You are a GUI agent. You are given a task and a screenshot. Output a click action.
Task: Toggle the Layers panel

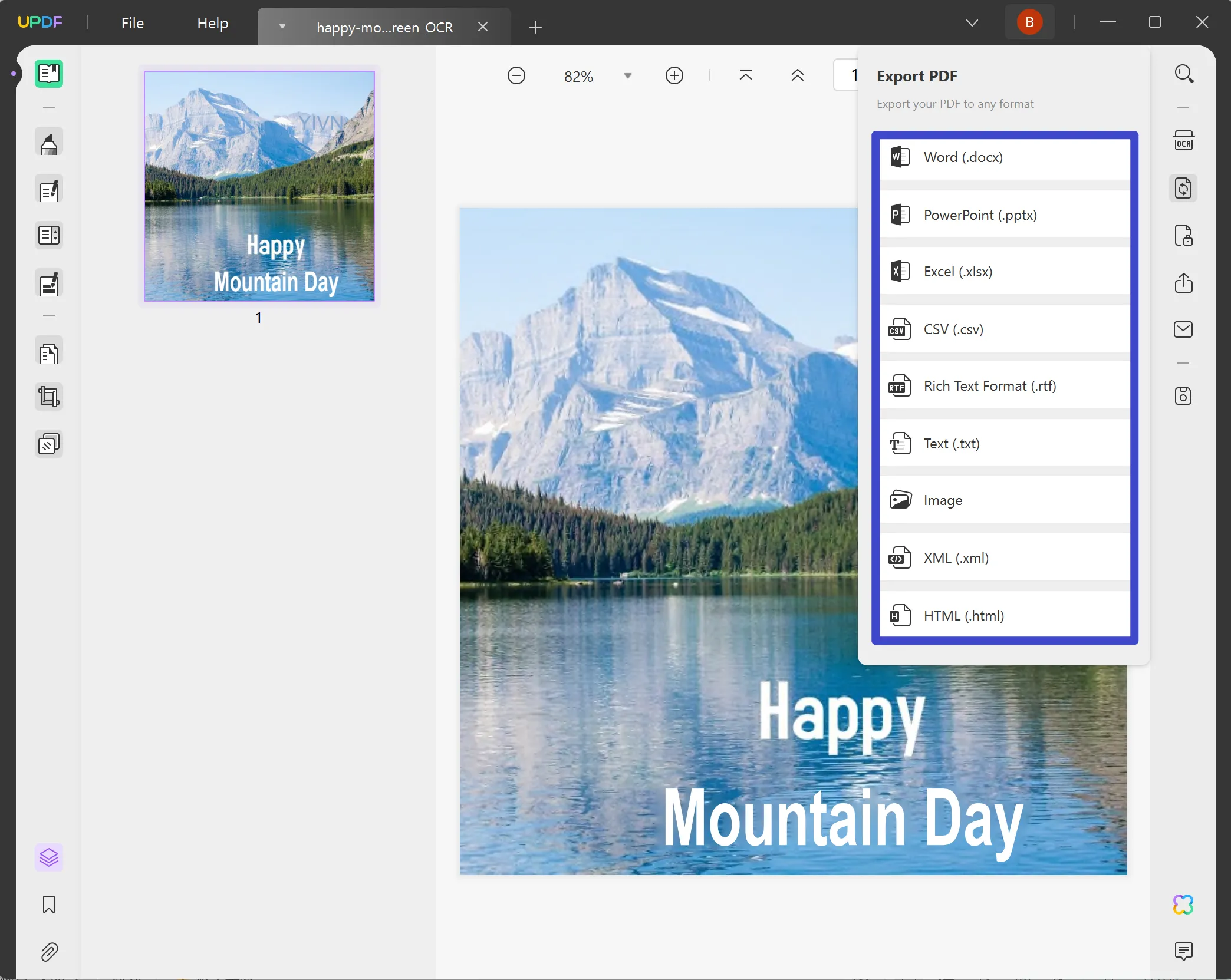tap(49, 857)
